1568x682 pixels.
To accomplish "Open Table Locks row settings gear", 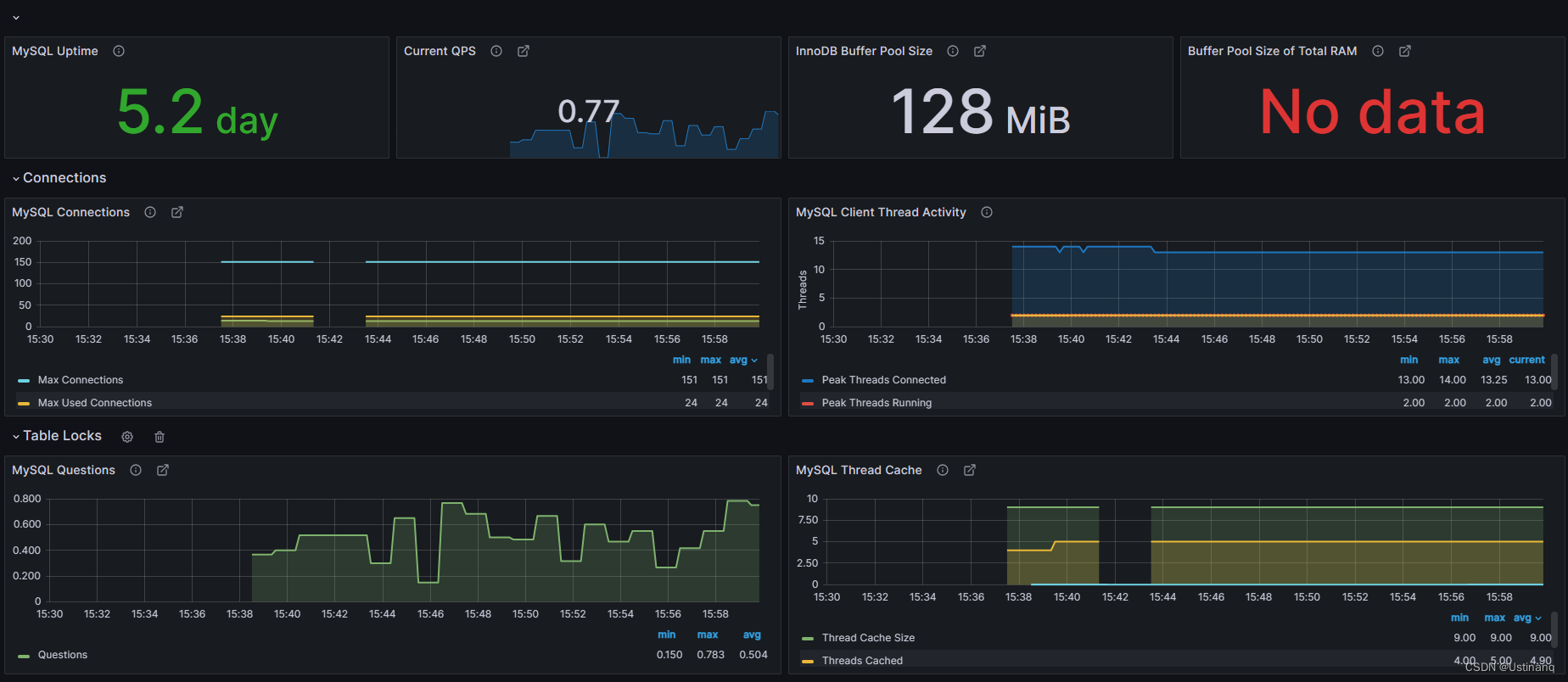I will tap(127, 437).
